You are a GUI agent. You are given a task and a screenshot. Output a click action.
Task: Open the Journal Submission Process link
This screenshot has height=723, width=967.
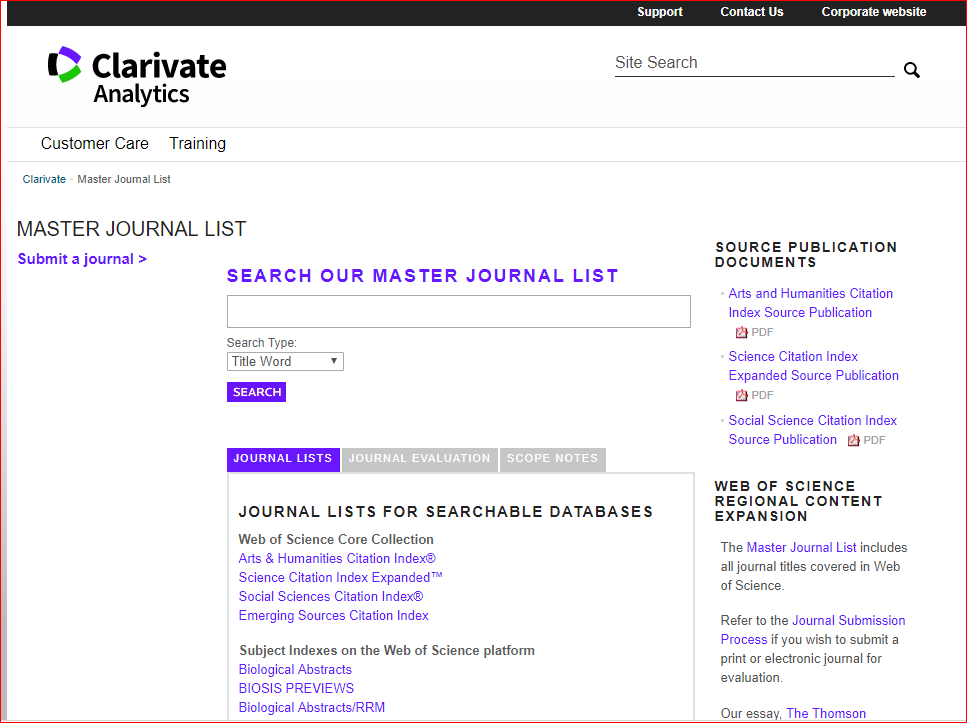pyautogui.click(x=813, y=630)
